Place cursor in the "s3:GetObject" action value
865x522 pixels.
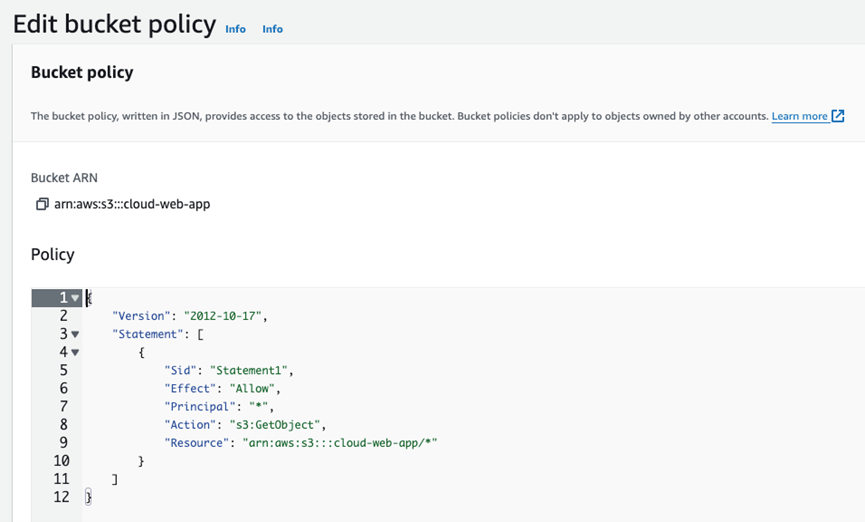(275, 425)
